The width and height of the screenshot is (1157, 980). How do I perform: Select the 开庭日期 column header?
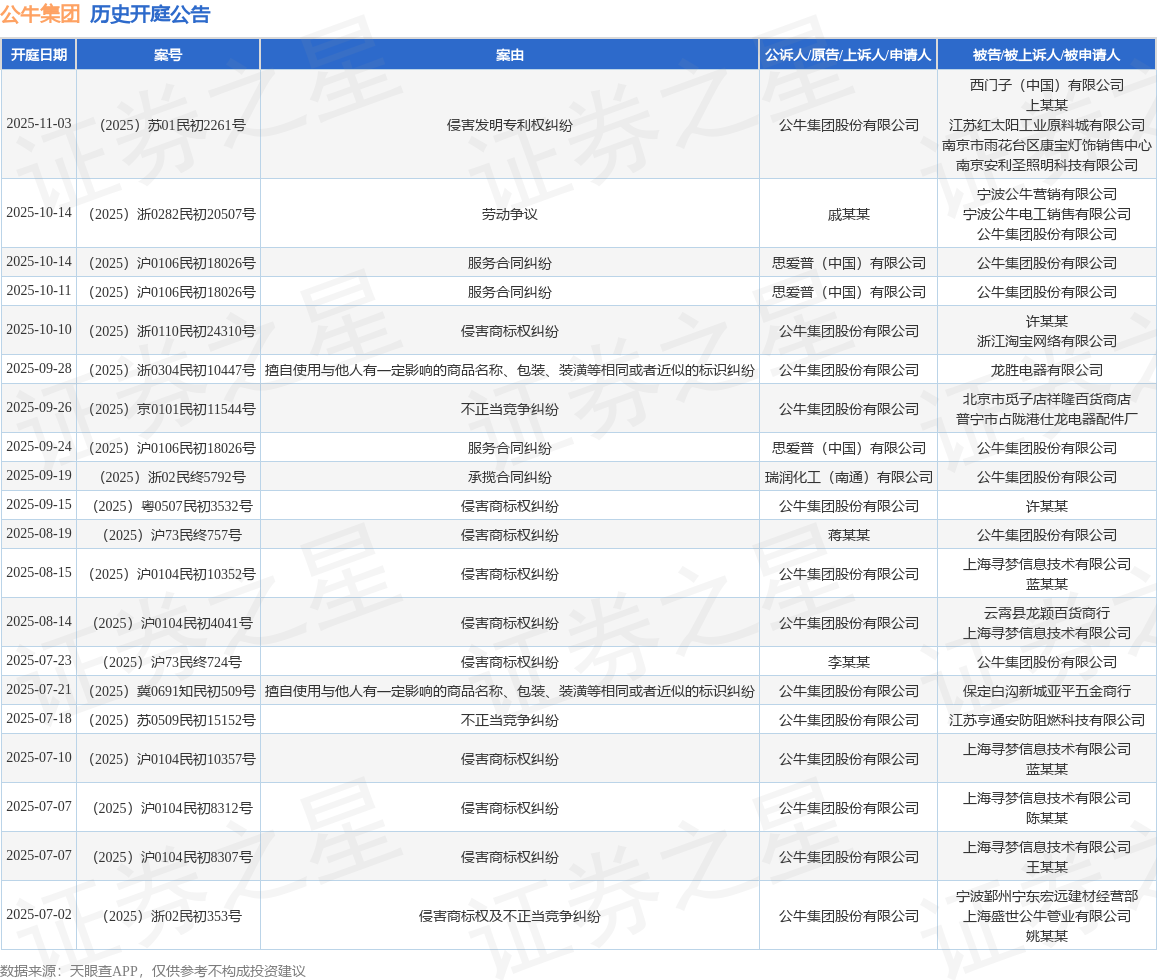click(39, 55)
